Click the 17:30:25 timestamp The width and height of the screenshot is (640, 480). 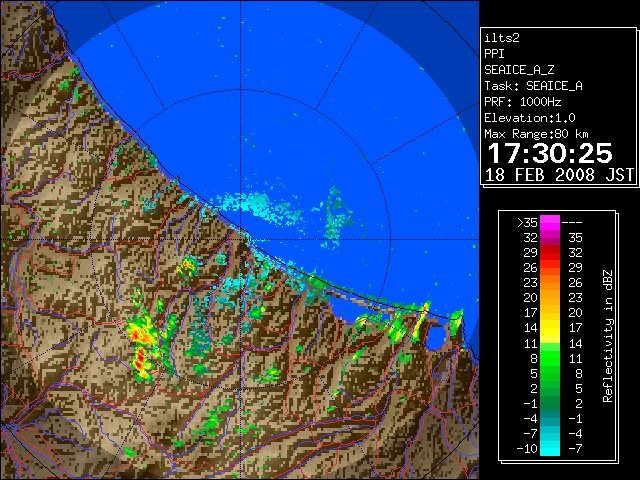tap(550, 153)
